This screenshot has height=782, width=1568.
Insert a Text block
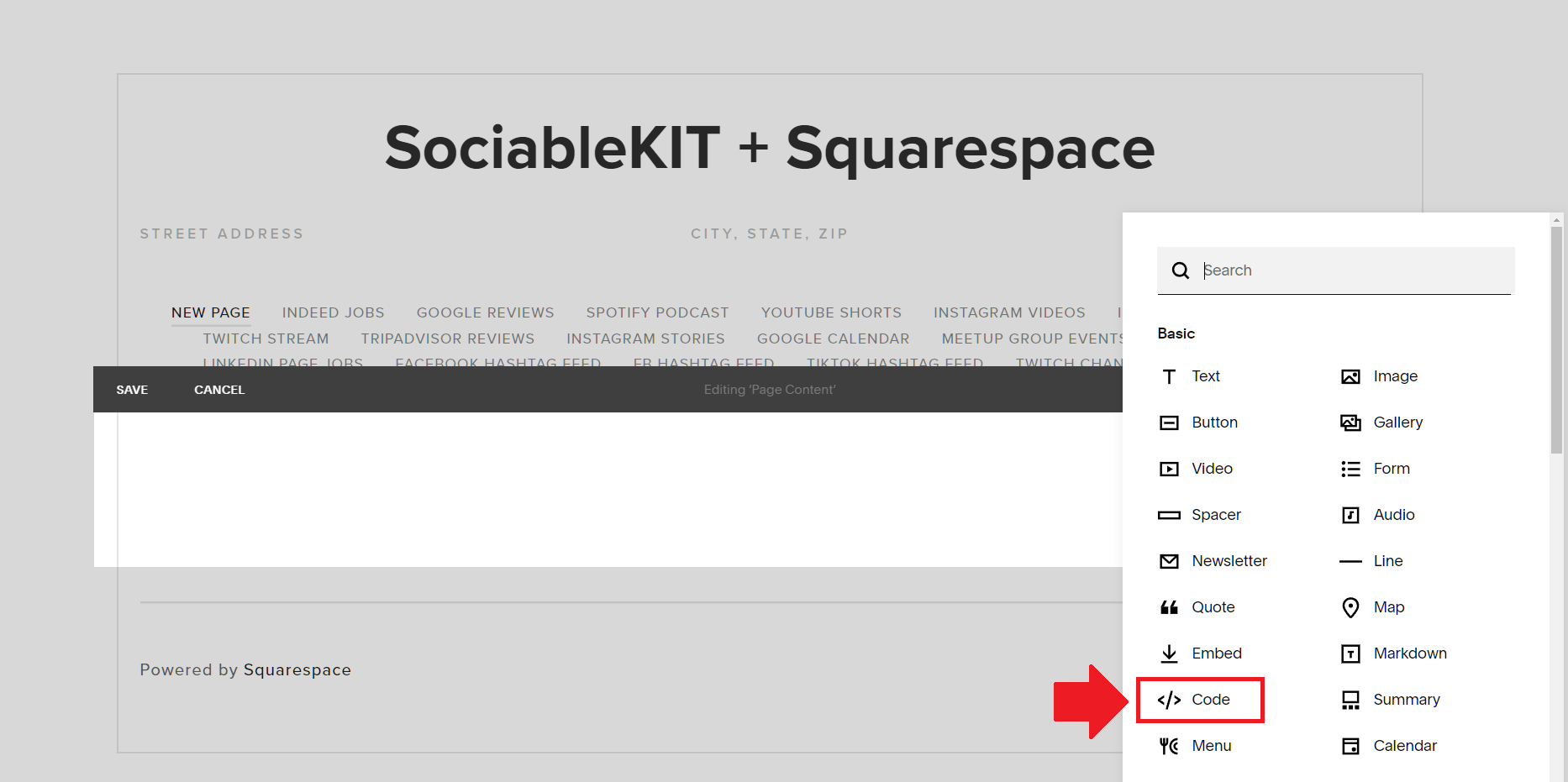(x=1206, y=376)
